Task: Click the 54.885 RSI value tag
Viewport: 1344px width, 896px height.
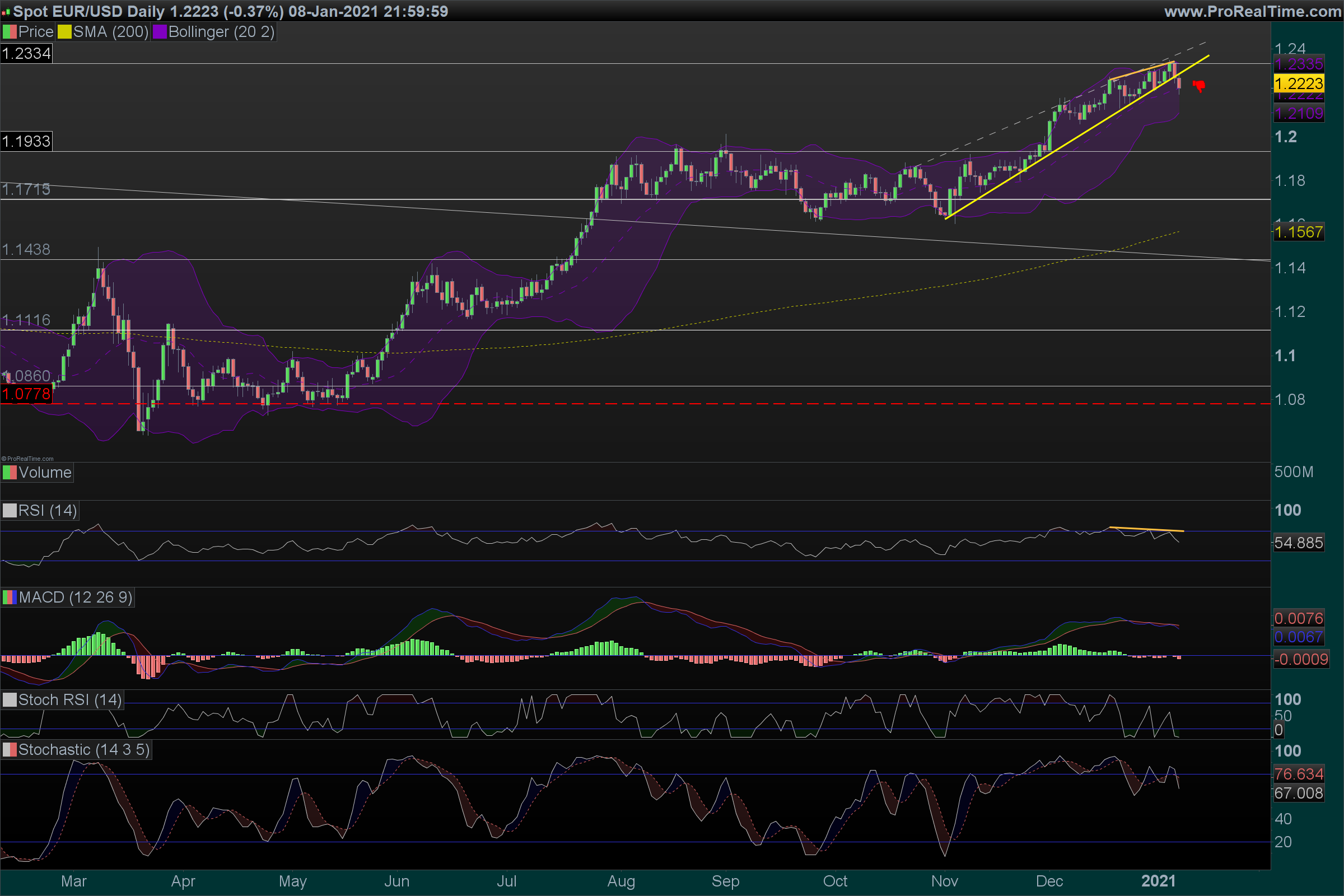Action: (x=1298, y=543)
